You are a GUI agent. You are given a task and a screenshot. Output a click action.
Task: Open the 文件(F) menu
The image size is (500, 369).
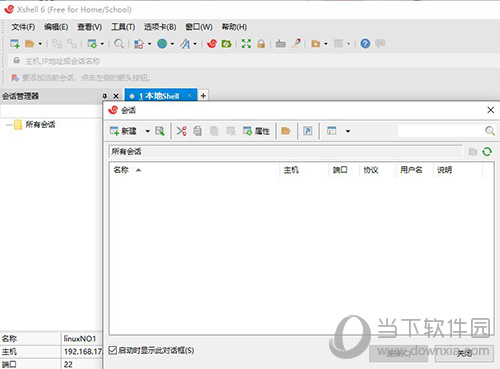tap(23, 27)
